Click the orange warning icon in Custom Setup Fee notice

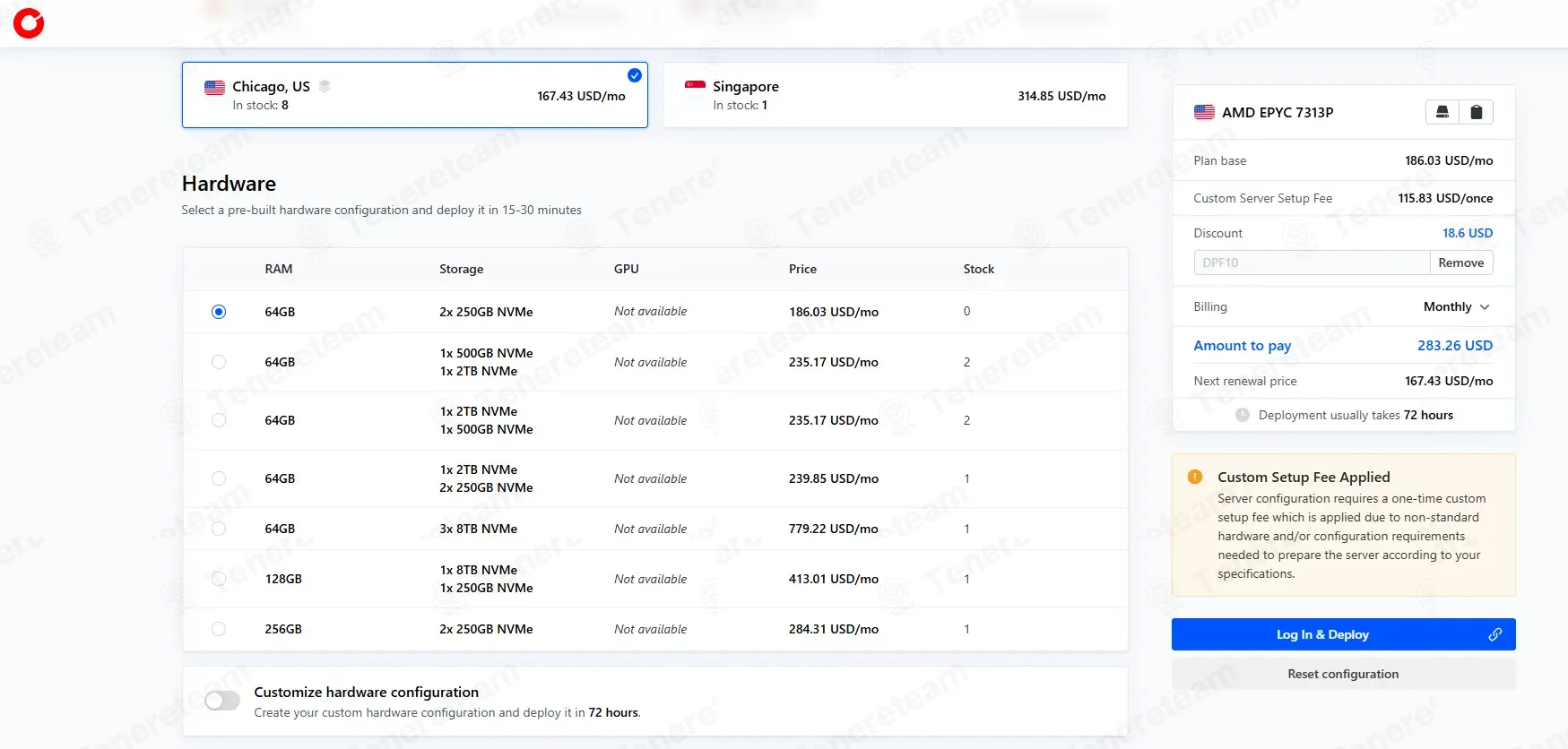click(1195, 477)
